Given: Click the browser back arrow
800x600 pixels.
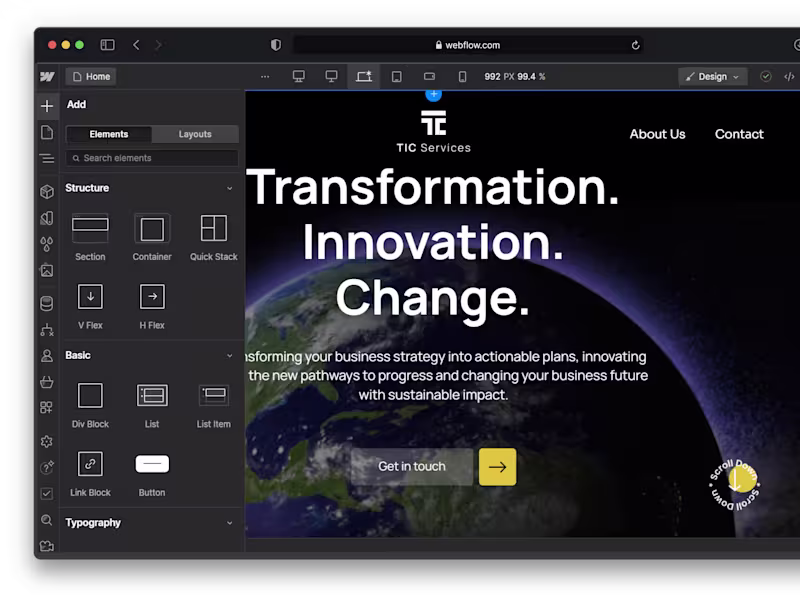Looking at the screenshot, I should click(x=136, y=45).
